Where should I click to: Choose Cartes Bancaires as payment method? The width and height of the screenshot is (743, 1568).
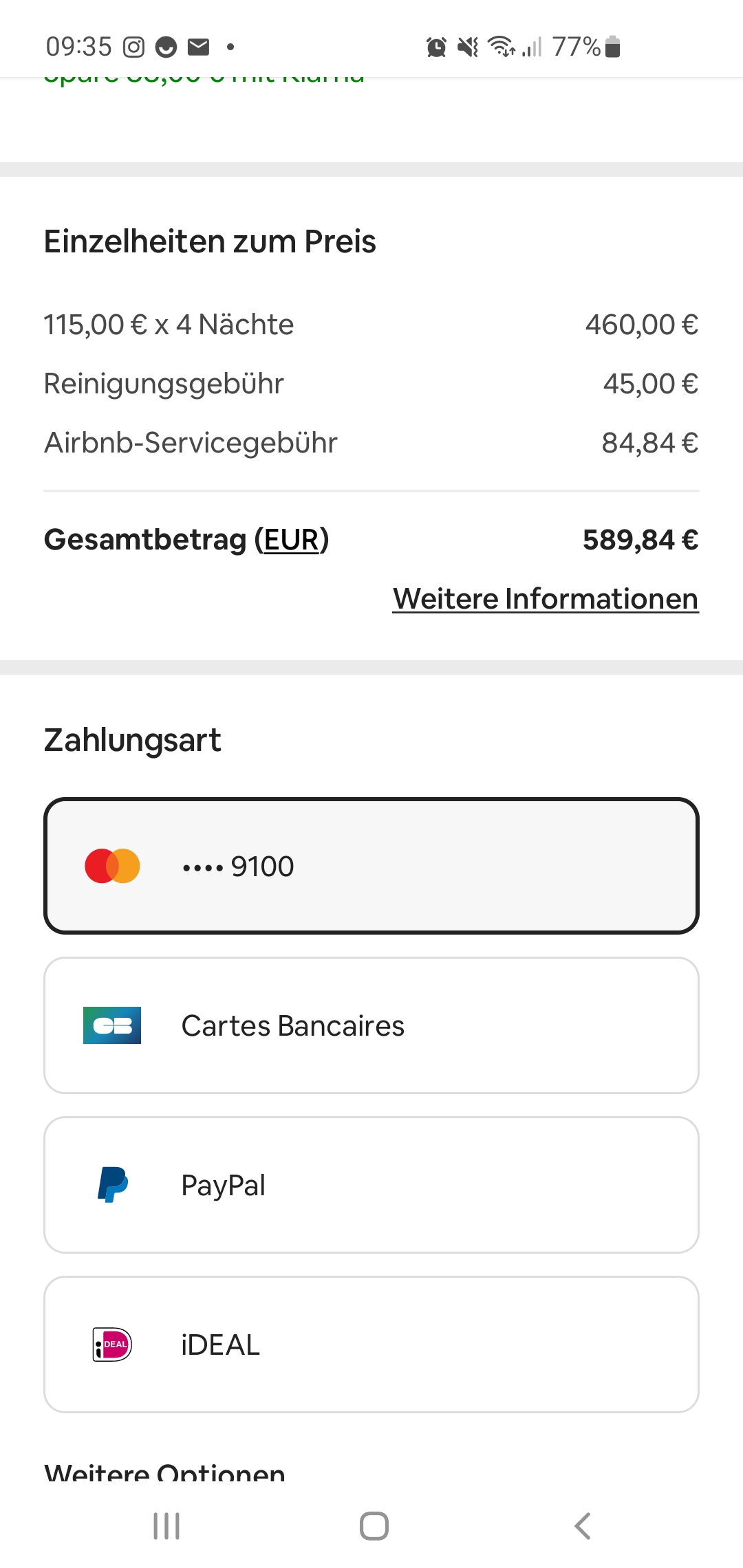pyautogui.click(x=371, y=1025)
